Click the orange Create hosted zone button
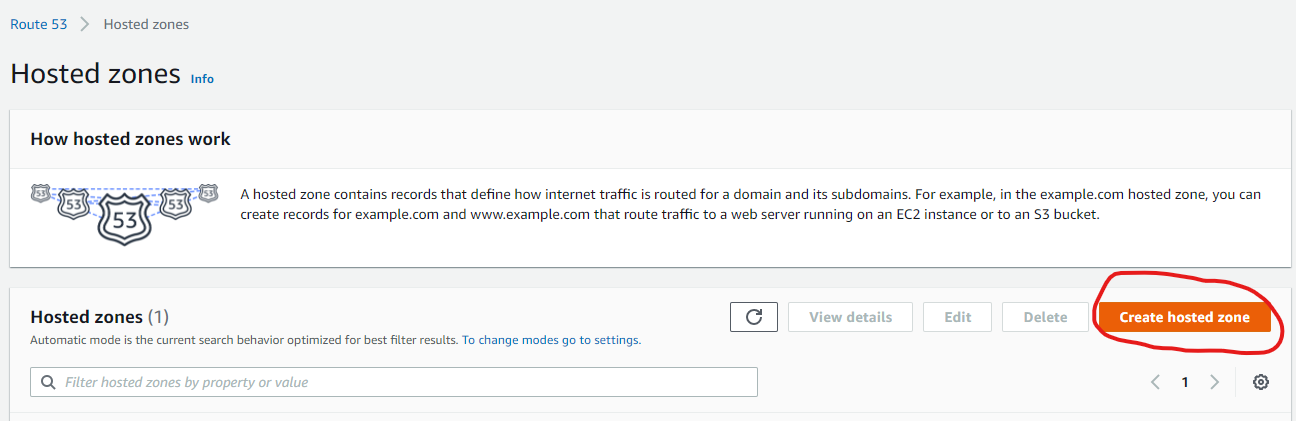Viewport: 1296px width, 421px height. point(1184,317)
